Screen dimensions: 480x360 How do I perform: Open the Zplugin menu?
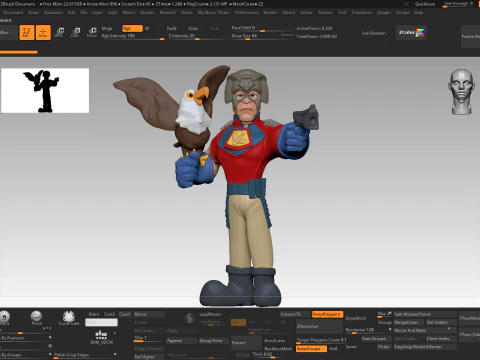384,12
